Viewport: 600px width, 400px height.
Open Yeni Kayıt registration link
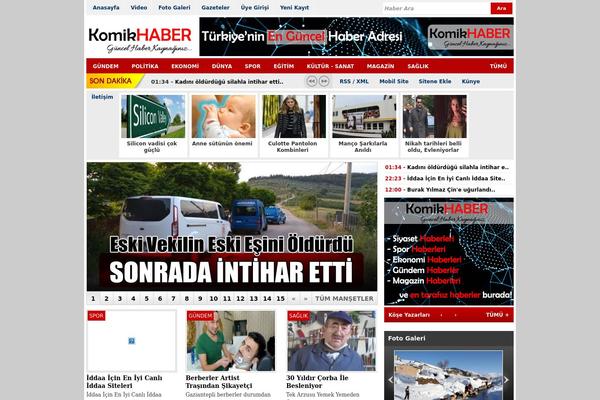(x=294, y=7)
